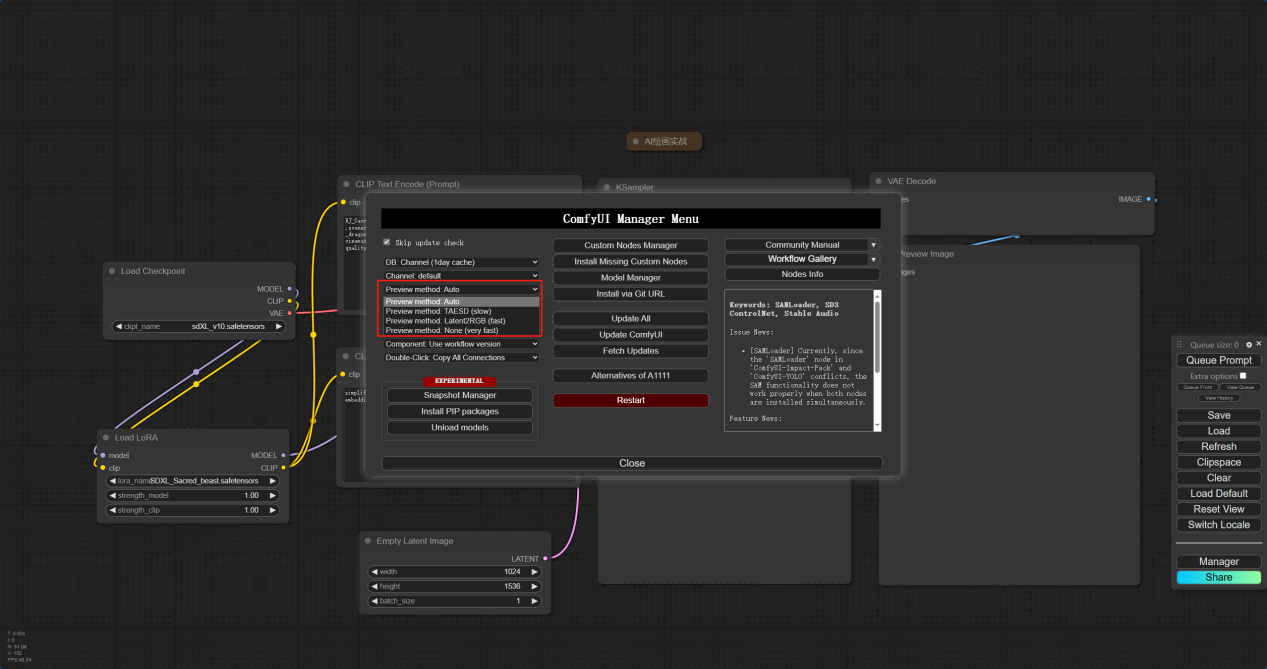Choose Preview method: None (very fast)
The height and width of the screenshot is (669, 1267).
point(461,330)
